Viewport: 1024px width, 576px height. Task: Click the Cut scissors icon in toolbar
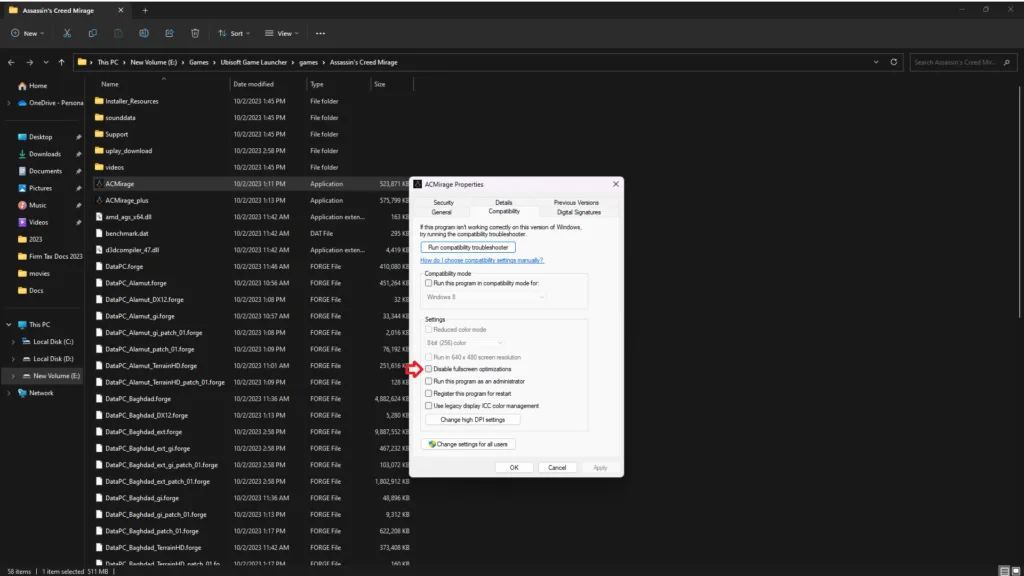click(x=67, y=33)
